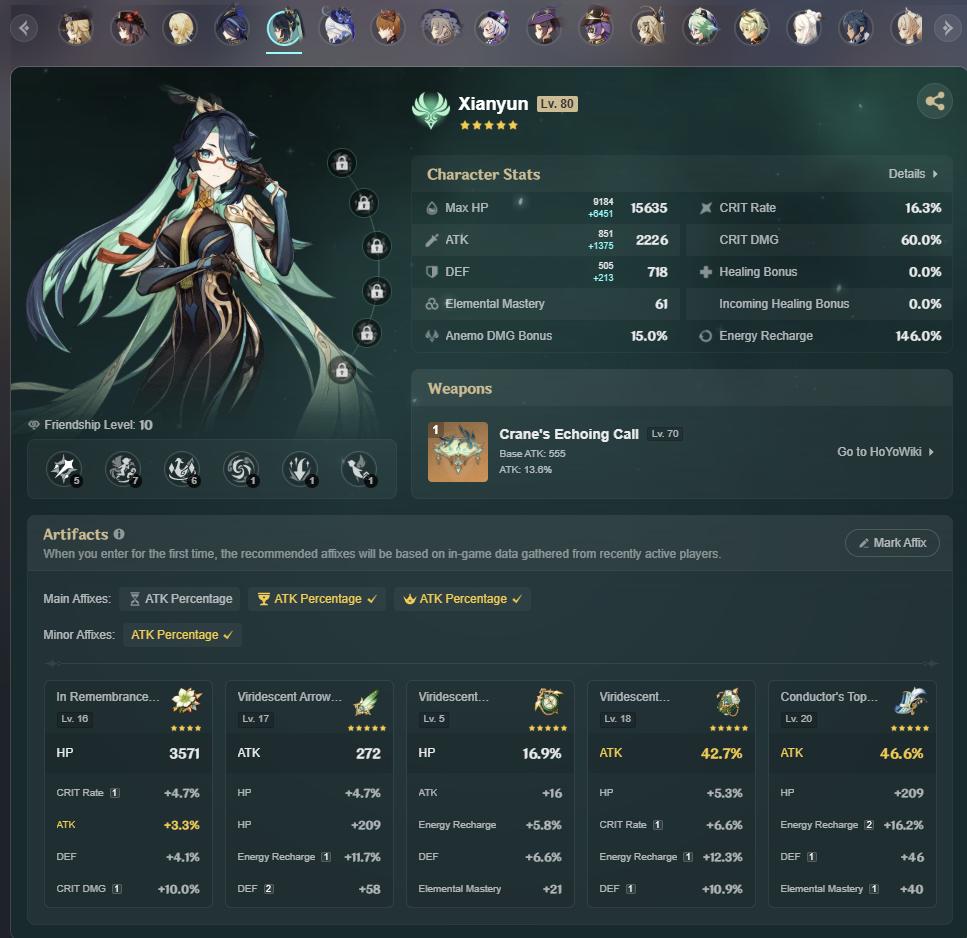The height and width of the screenshot is (938, 967).
Task: Select the last character avatar in the list
Action: [x=908, y=28]
